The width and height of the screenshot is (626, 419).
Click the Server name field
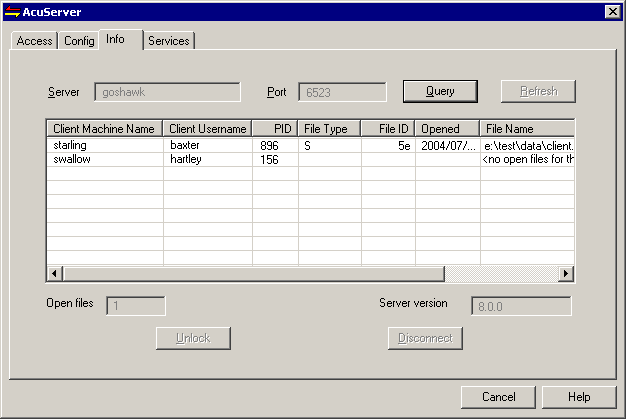[167, 92]
